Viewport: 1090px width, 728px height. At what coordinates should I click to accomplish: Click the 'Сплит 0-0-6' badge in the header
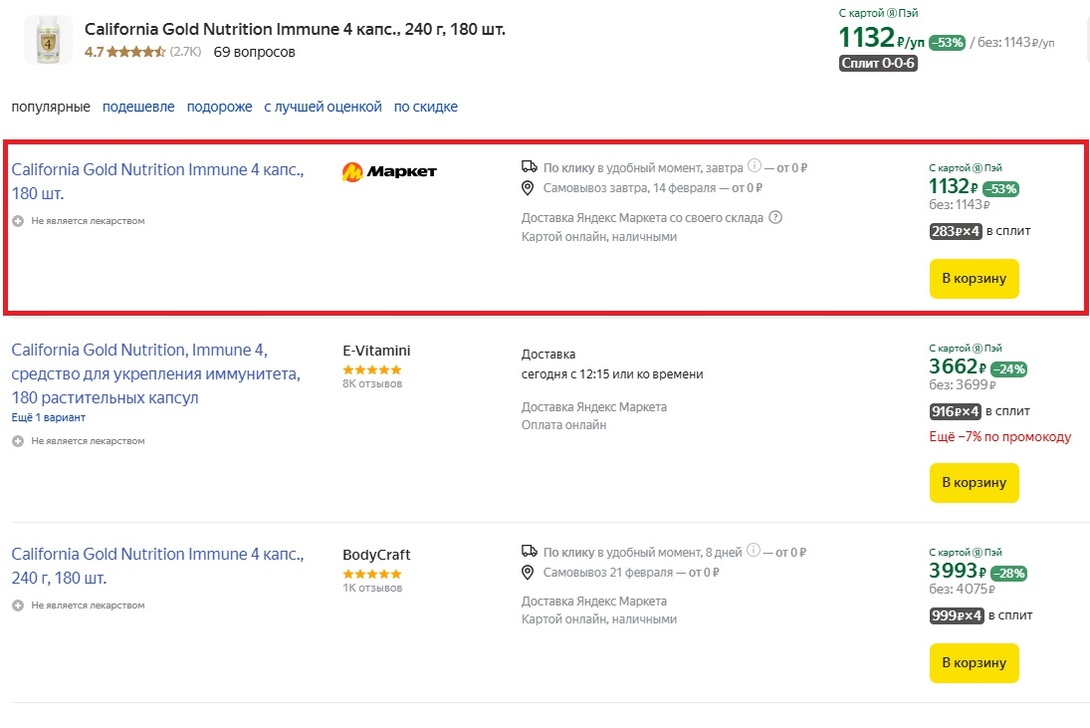point(878,63)
